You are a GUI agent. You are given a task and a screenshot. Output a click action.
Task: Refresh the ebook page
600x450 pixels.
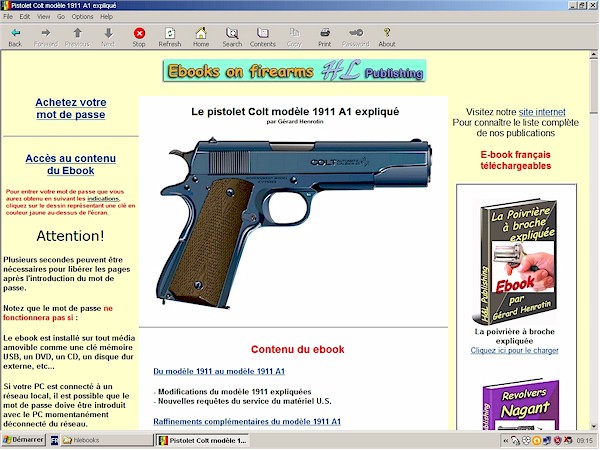tap(170, 37)
